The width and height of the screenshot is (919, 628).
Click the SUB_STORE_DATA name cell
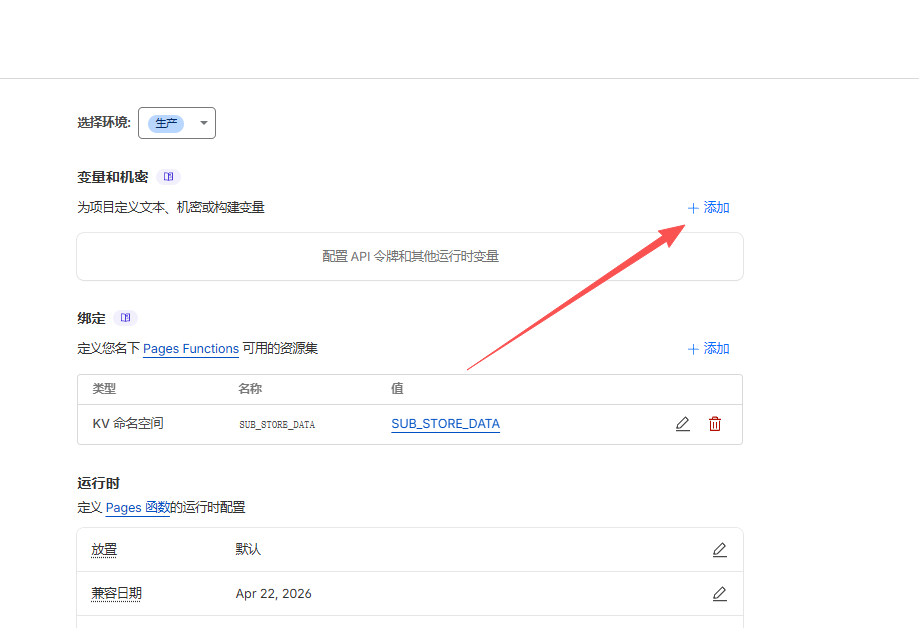tap(277, 425)
